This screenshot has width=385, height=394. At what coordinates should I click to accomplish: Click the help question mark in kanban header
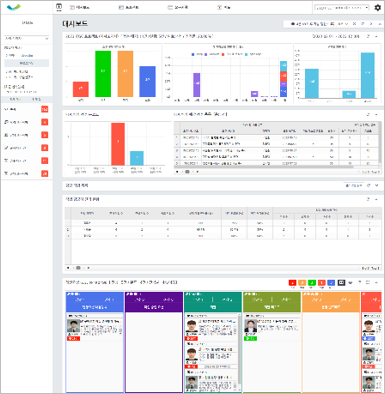pos(360,282)
